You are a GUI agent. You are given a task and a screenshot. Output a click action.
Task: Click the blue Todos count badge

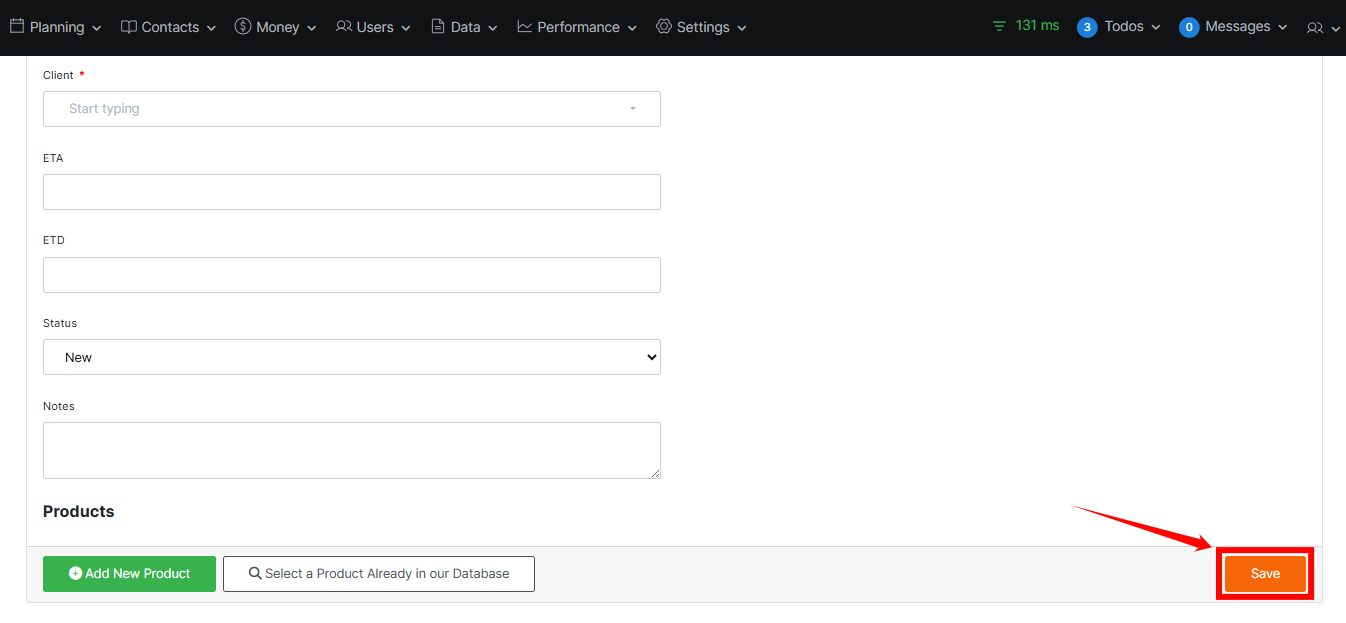click(1087, 27)
